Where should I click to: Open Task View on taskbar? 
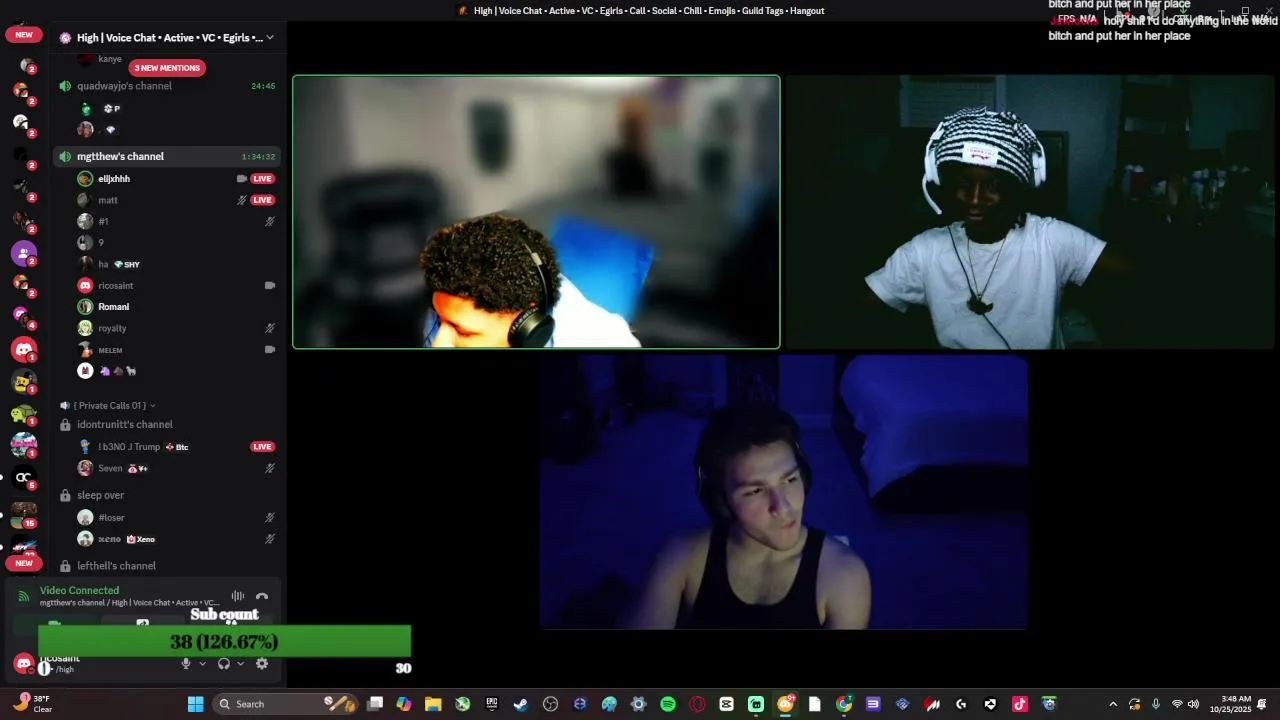pyautogui.click(x=375, y=704)
